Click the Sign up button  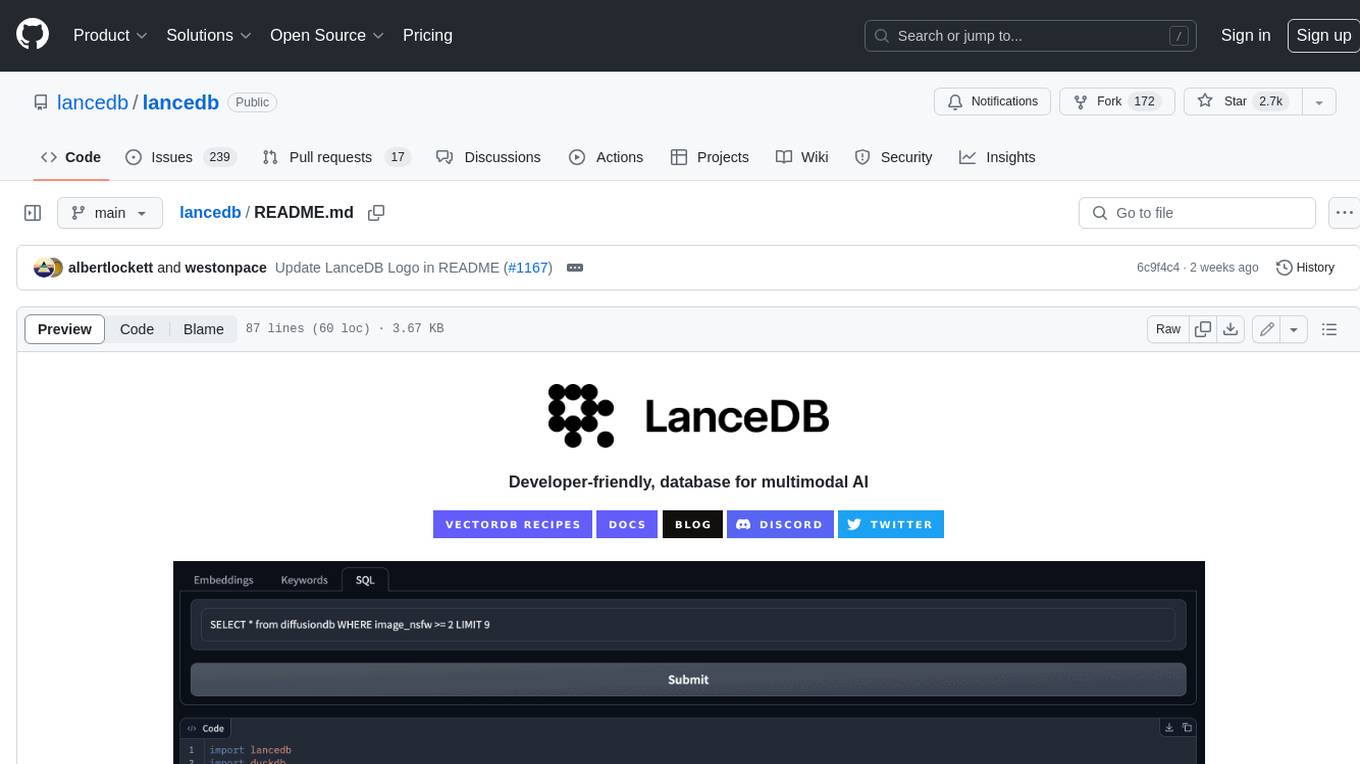(1323, 35)
